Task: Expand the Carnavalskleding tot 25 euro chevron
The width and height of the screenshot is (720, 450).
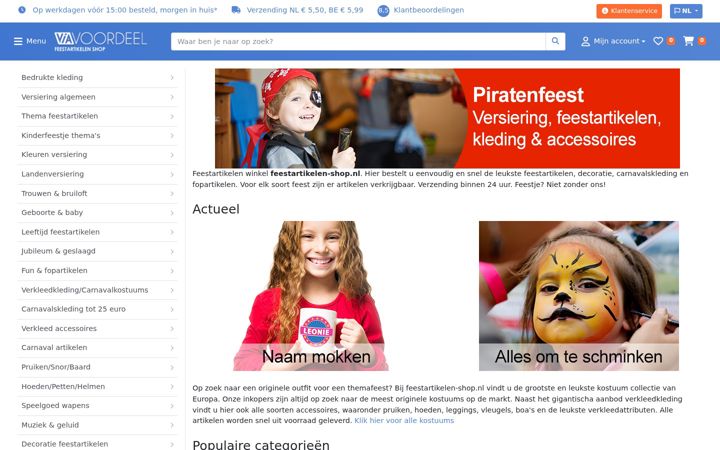Action: tap(172, 309)
